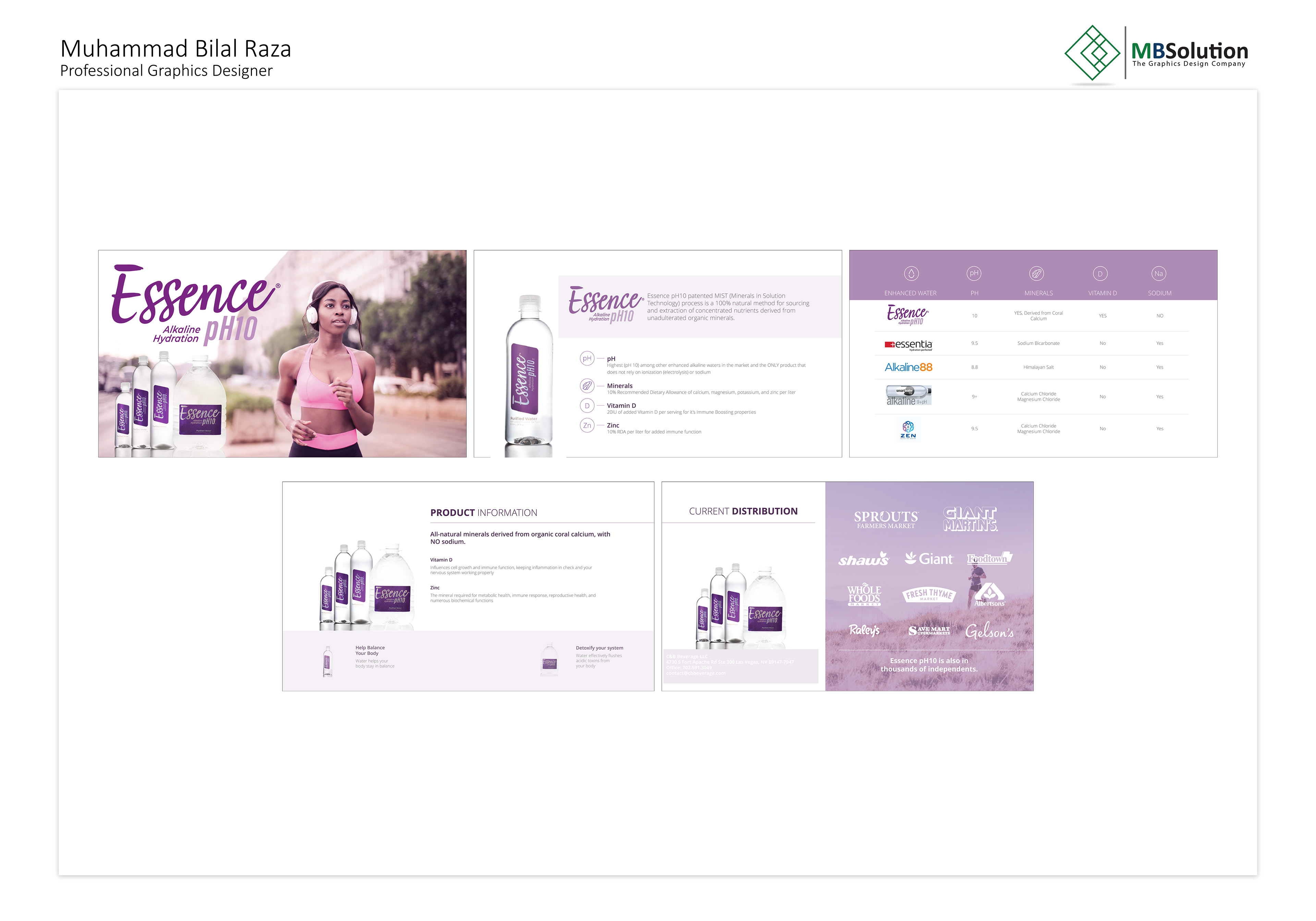1316x921 pixels.
Task: Click 'Himalayan Salt' in the Alkaline88 row
Action: 1038,367
